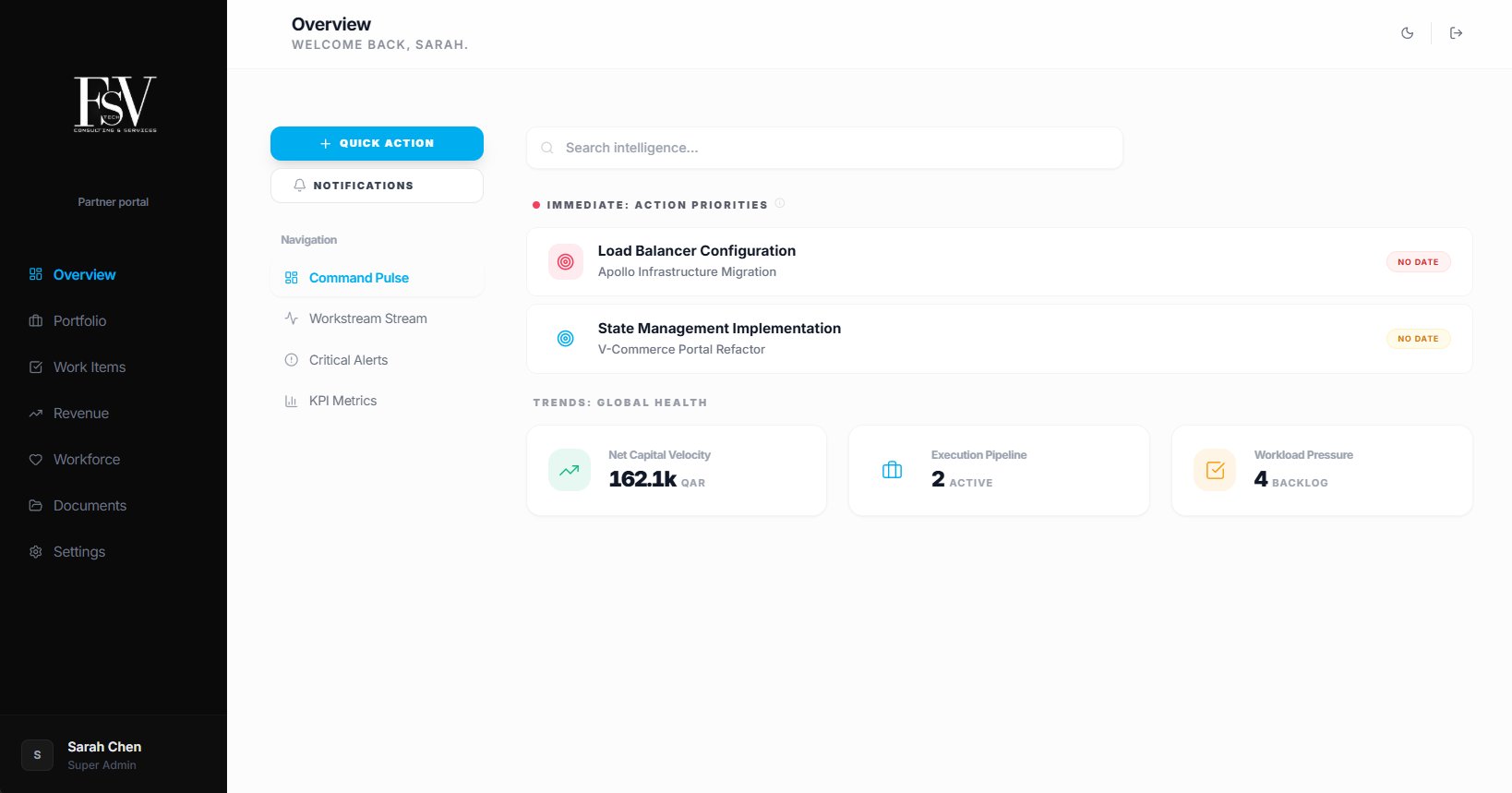Screen dimensions: 1512x793
Task: Click the Overview page heading
Action: pos(330,24)
